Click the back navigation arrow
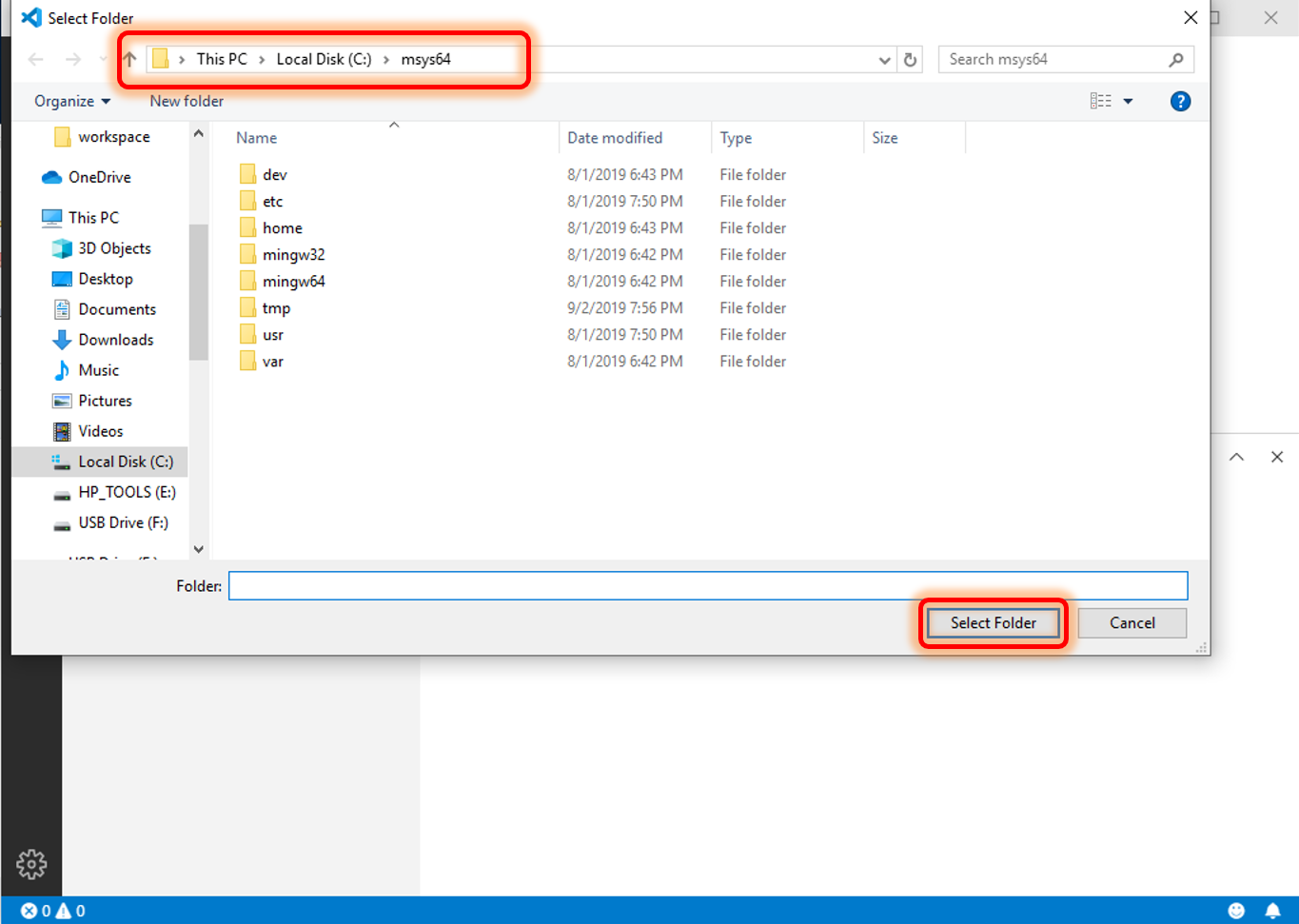 [x=35, y=59]
